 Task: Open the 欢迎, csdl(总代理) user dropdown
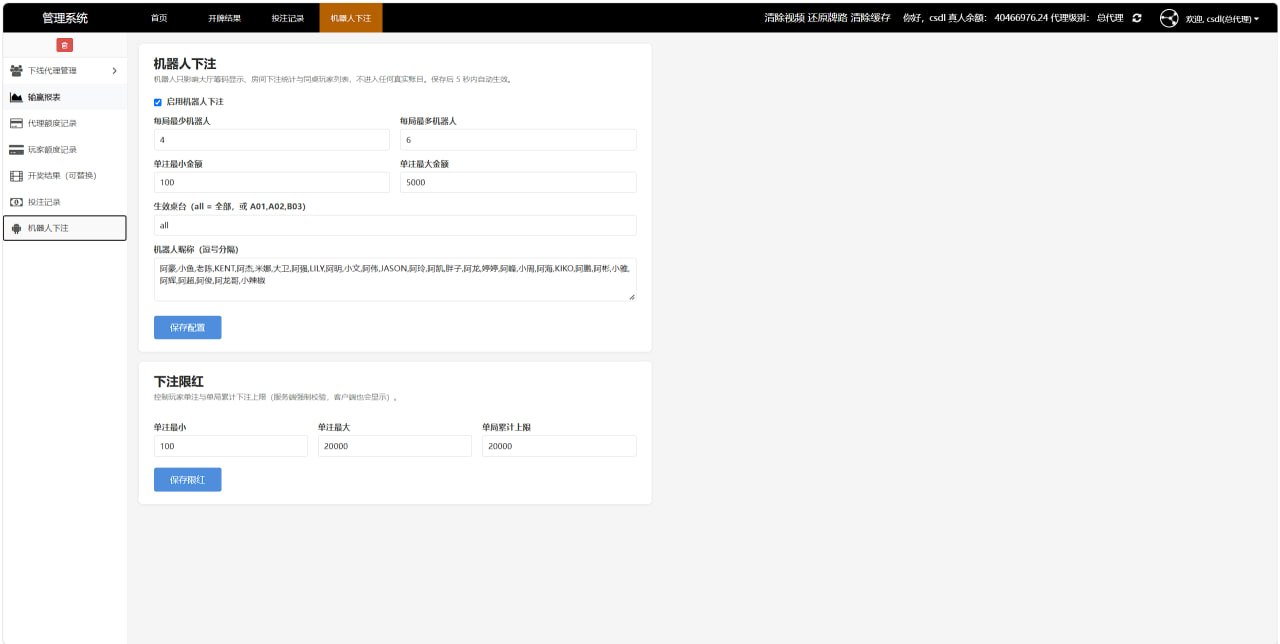point(1222,19)
